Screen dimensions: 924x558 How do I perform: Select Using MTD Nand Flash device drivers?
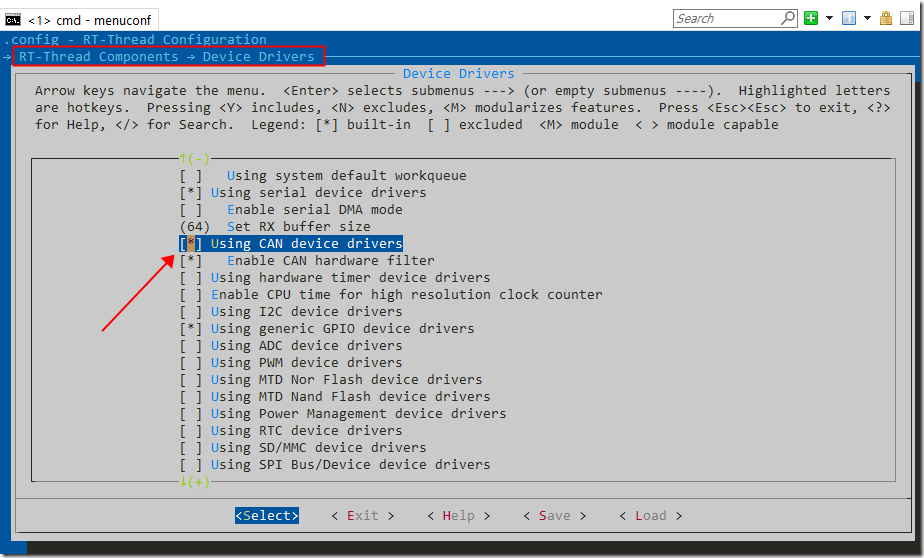351,397
